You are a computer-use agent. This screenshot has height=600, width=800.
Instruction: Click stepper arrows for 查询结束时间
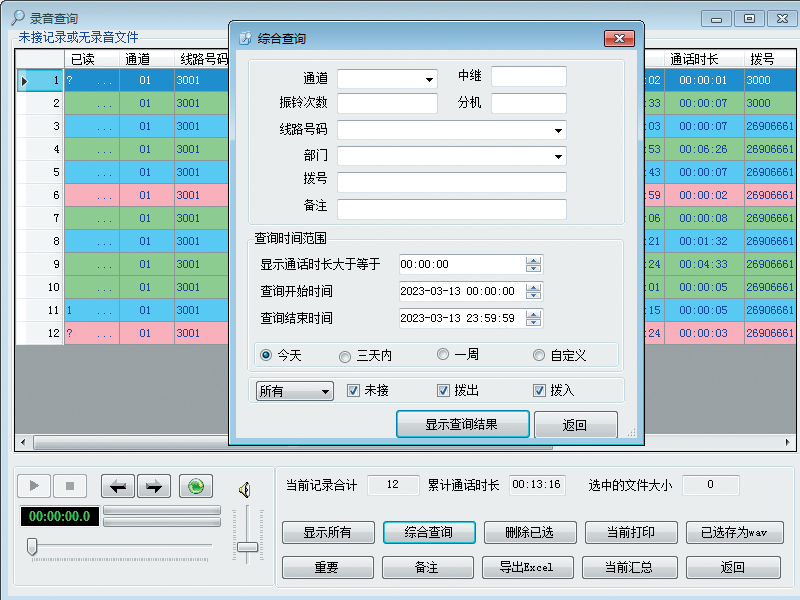[x=534, y=318]
